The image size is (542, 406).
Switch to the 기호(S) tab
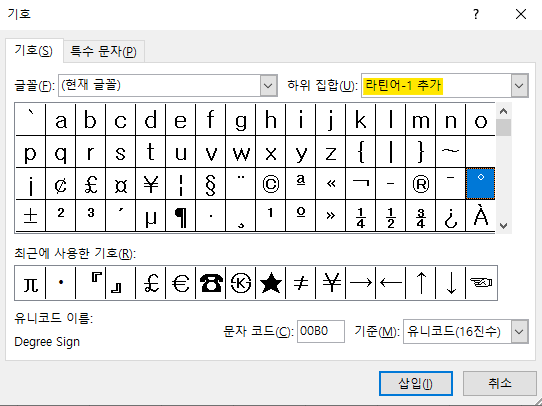34,51
